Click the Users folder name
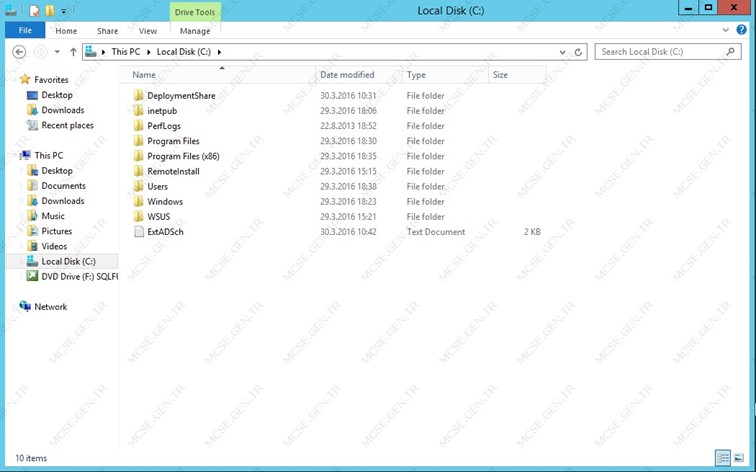Image resolution: width=756 pixels, height=472 pixels. pyautogui.click(x=158, y=186)
